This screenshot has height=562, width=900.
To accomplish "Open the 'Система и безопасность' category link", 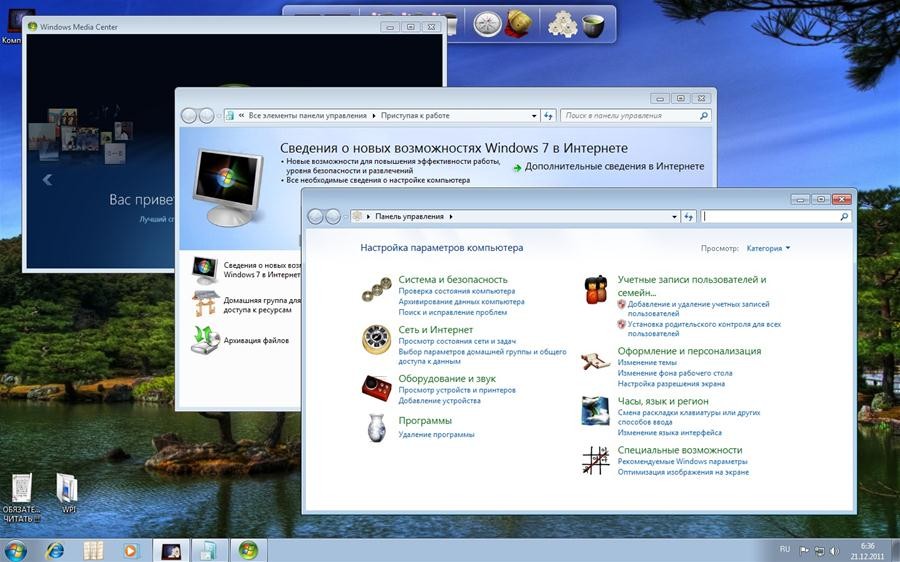I will [453, 280].
